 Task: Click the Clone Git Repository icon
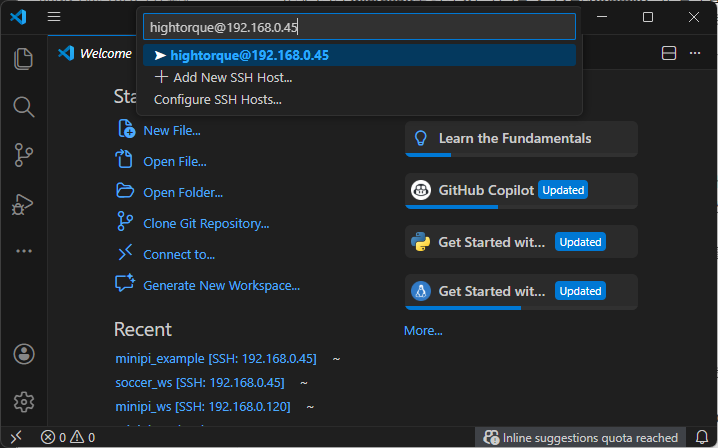[x=125, y=221]
